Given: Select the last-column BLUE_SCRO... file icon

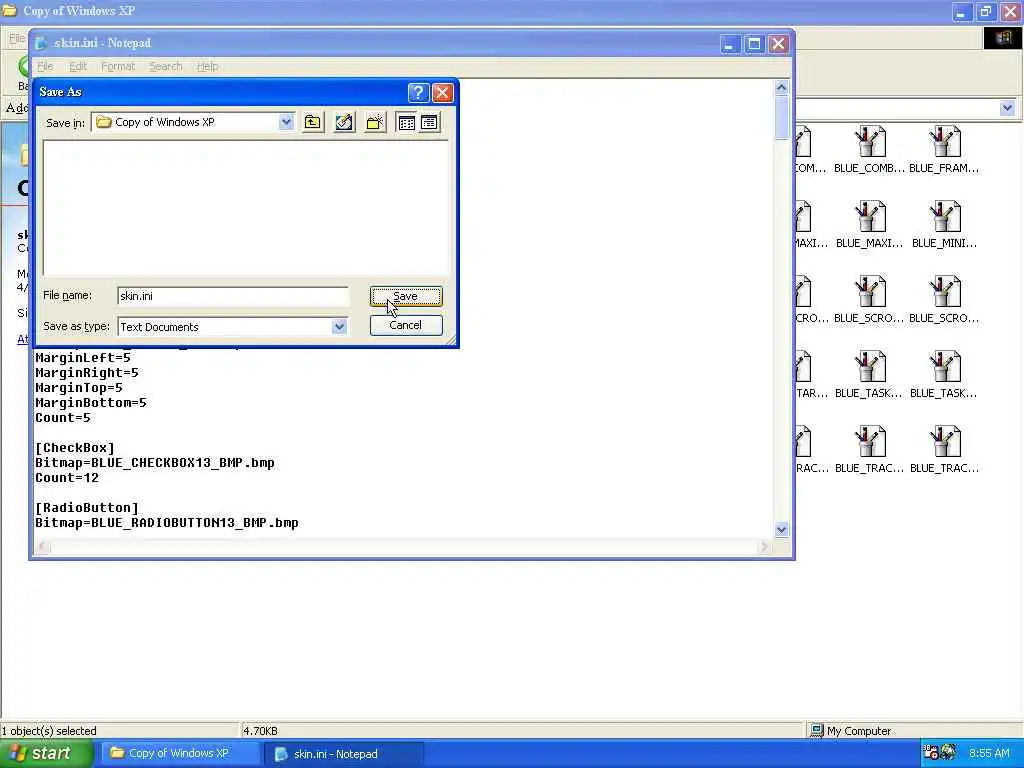Looking at the screenshot, I should tap(944, 300).
